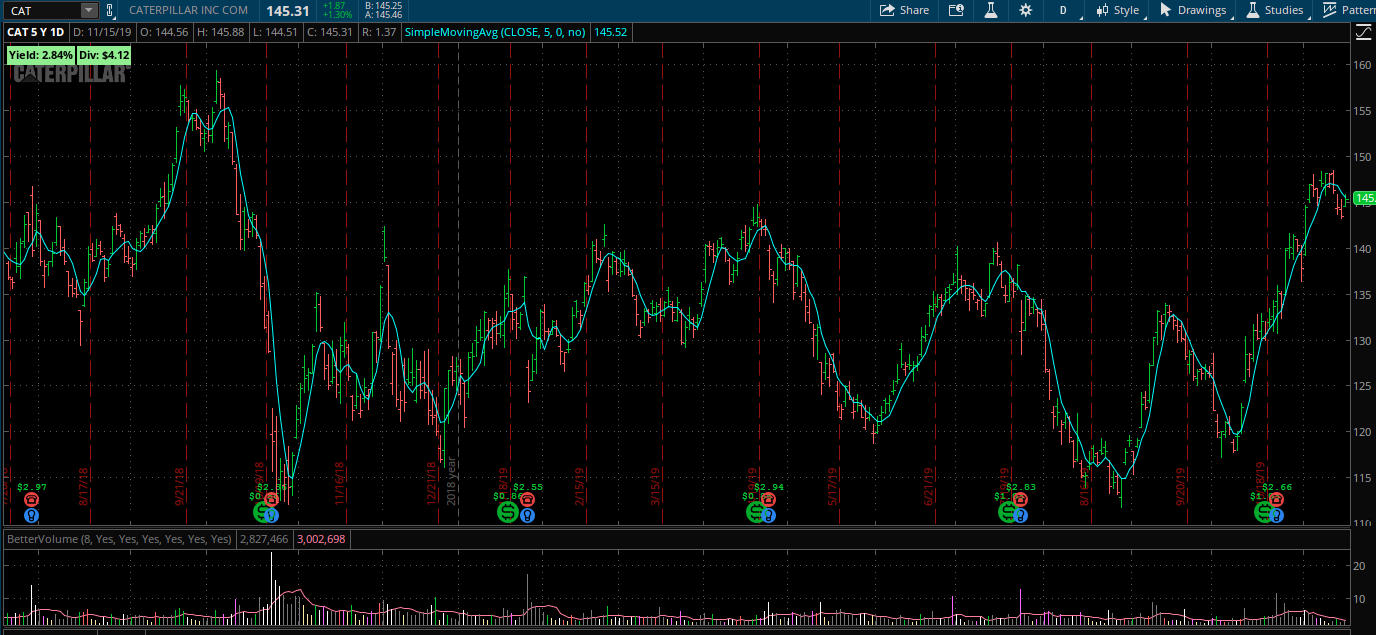Open the D timeframe dropdown
This screenshot has width=1376, height=635.
(x=1063, y=10)
